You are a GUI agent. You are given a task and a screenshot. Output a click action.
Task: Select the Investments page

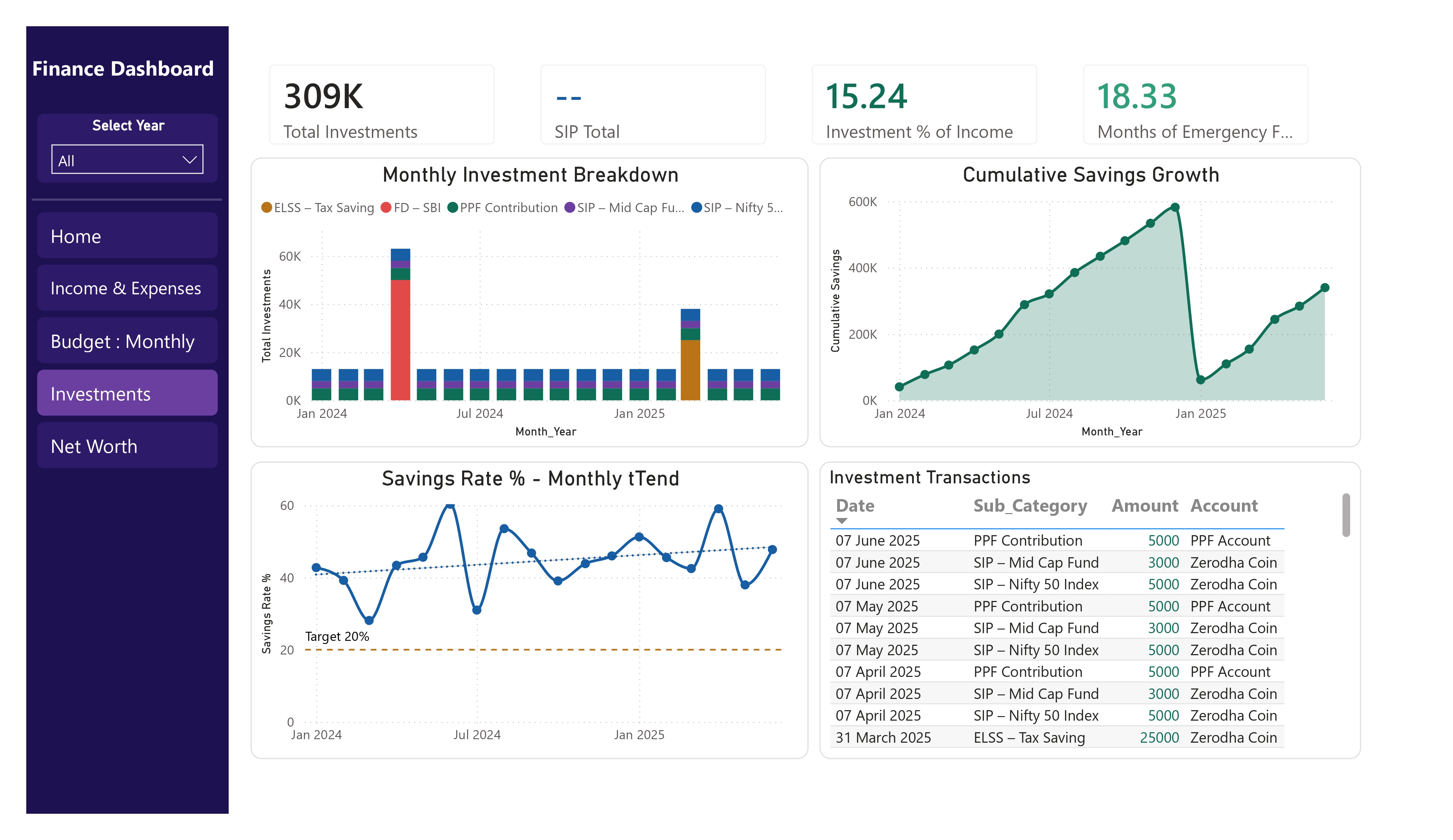[127, 393]
